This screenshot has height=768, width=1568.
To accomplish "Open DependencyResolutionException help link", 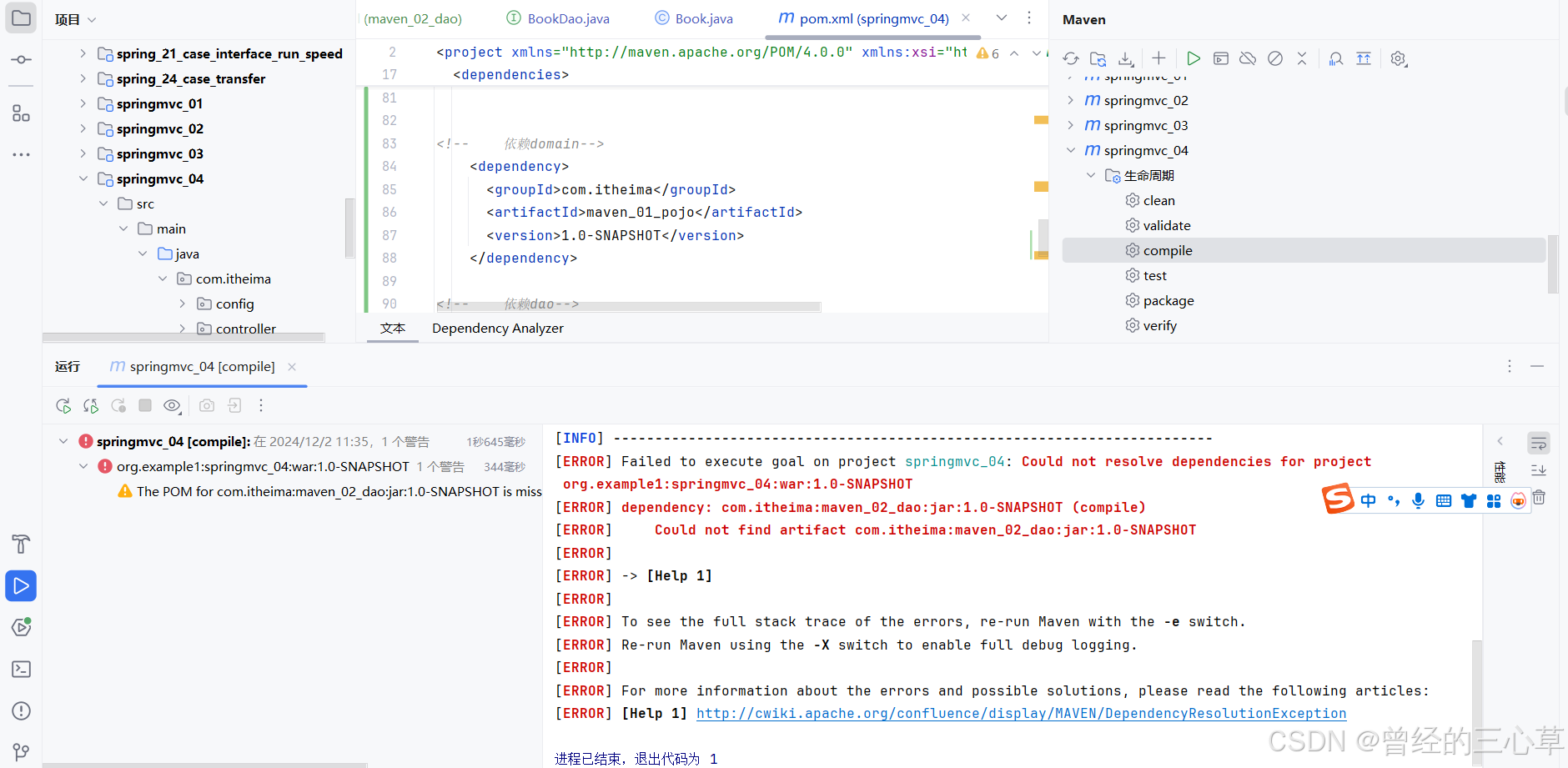I will [x=1022, y=713].
